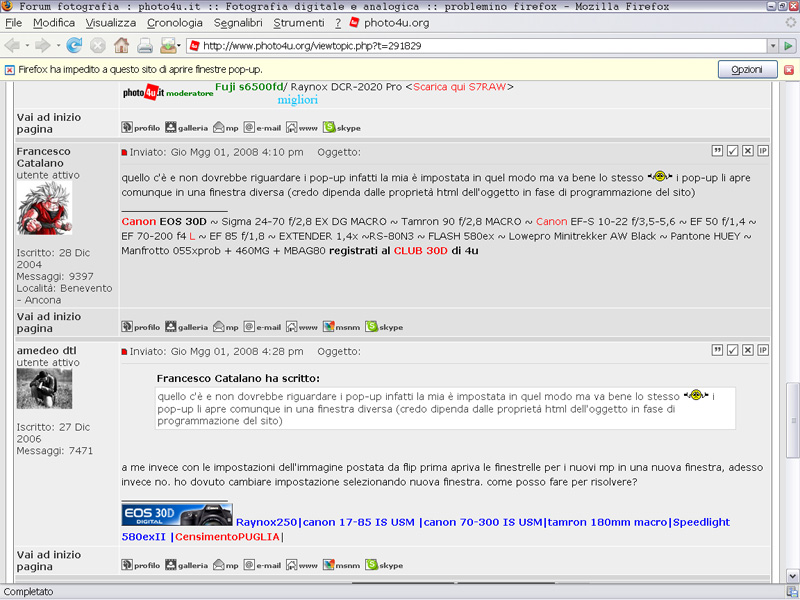Click the green Go arrow beside address bar

[788, 46]
